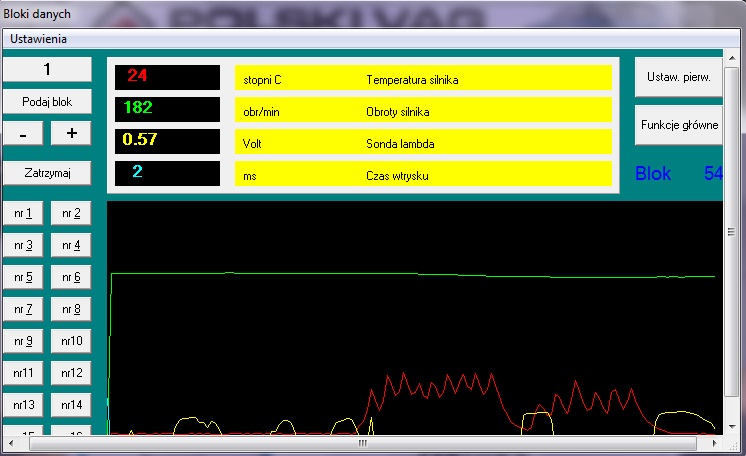Image resolution: width=746 pixels, height=456 pixels.
Task: Open Funkcje główne
Action: [x=679, y=126]
